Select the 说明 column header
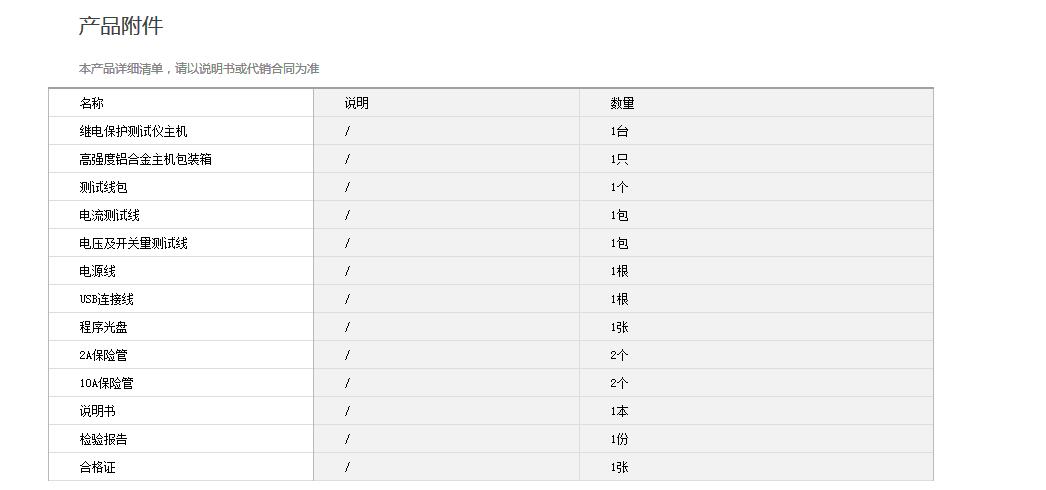The width and height of the screenshot is (1046, 490). 357,103
